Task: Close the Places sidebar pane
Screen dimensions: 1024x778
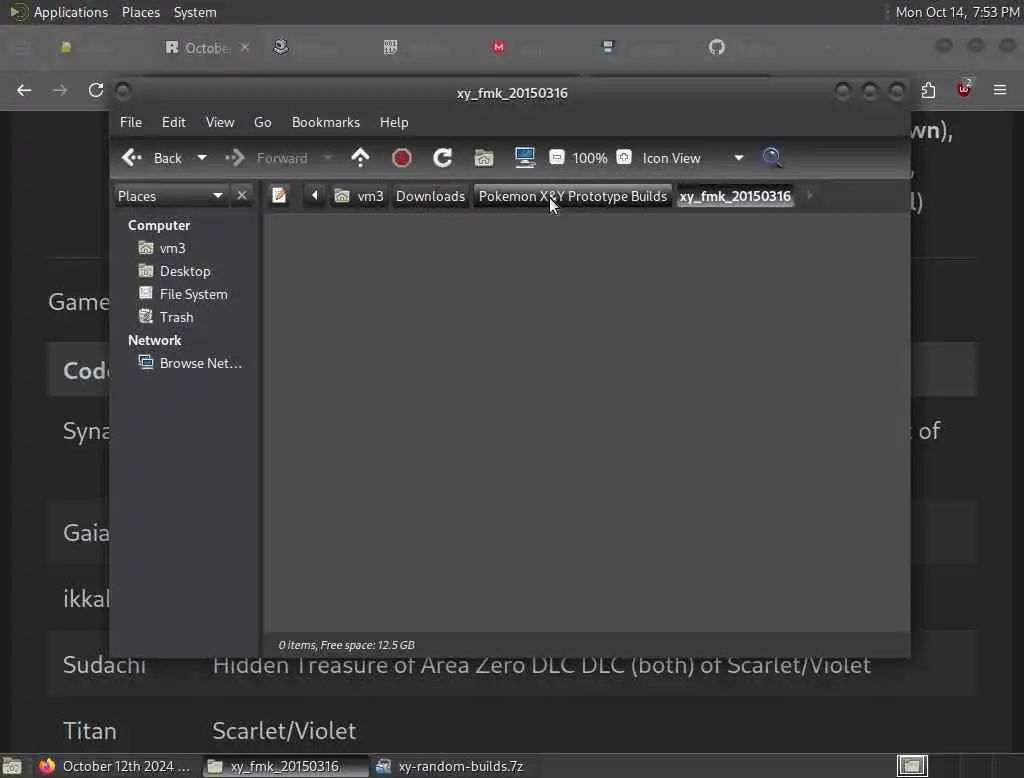Action: [242, 195]
